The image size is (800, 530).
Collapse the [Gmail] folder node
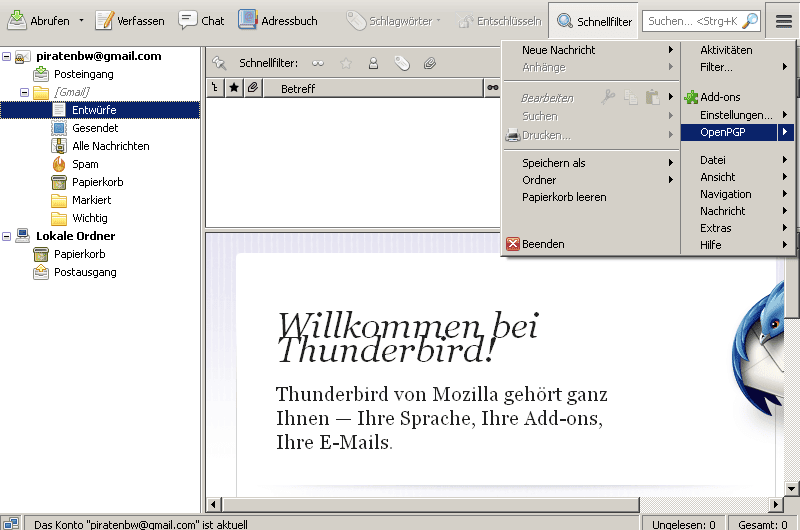click(24, 92)
